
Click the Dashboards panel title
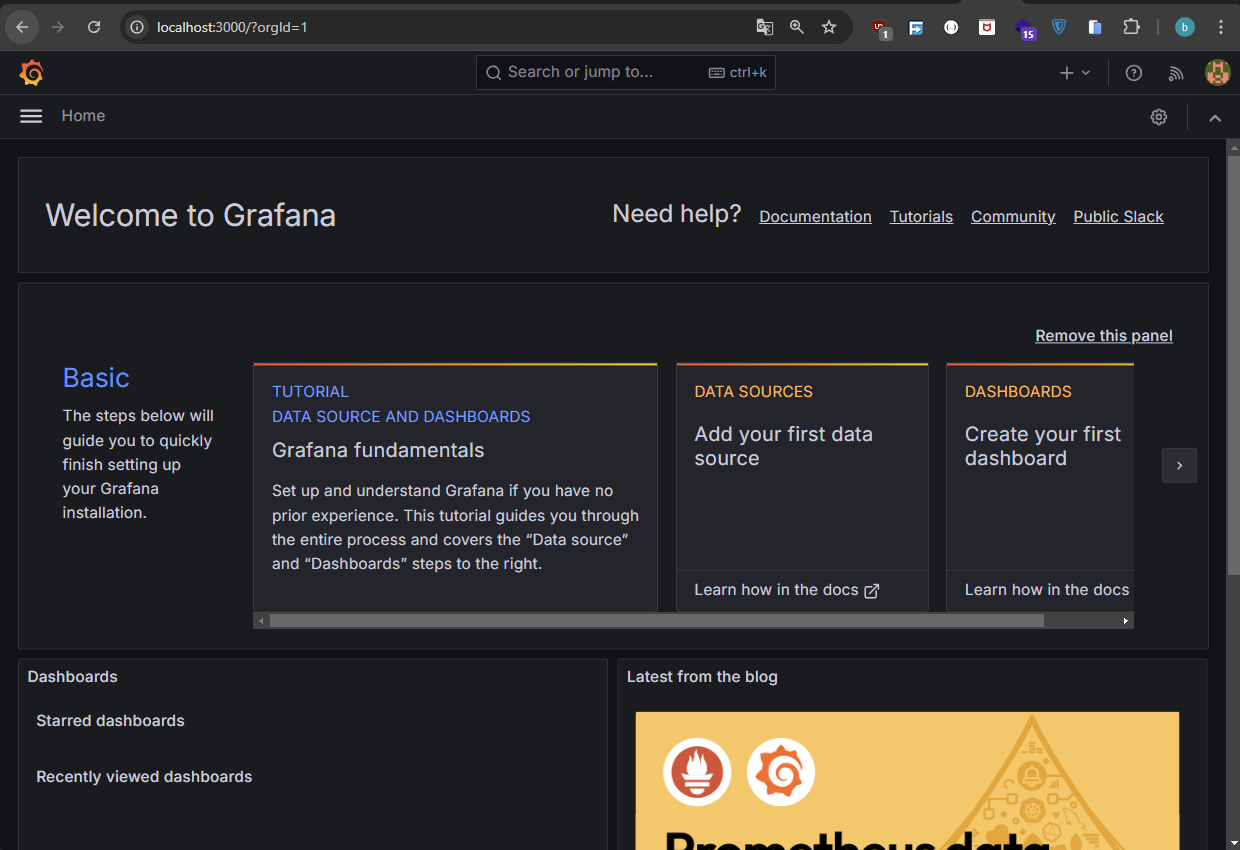pos(72,677)
